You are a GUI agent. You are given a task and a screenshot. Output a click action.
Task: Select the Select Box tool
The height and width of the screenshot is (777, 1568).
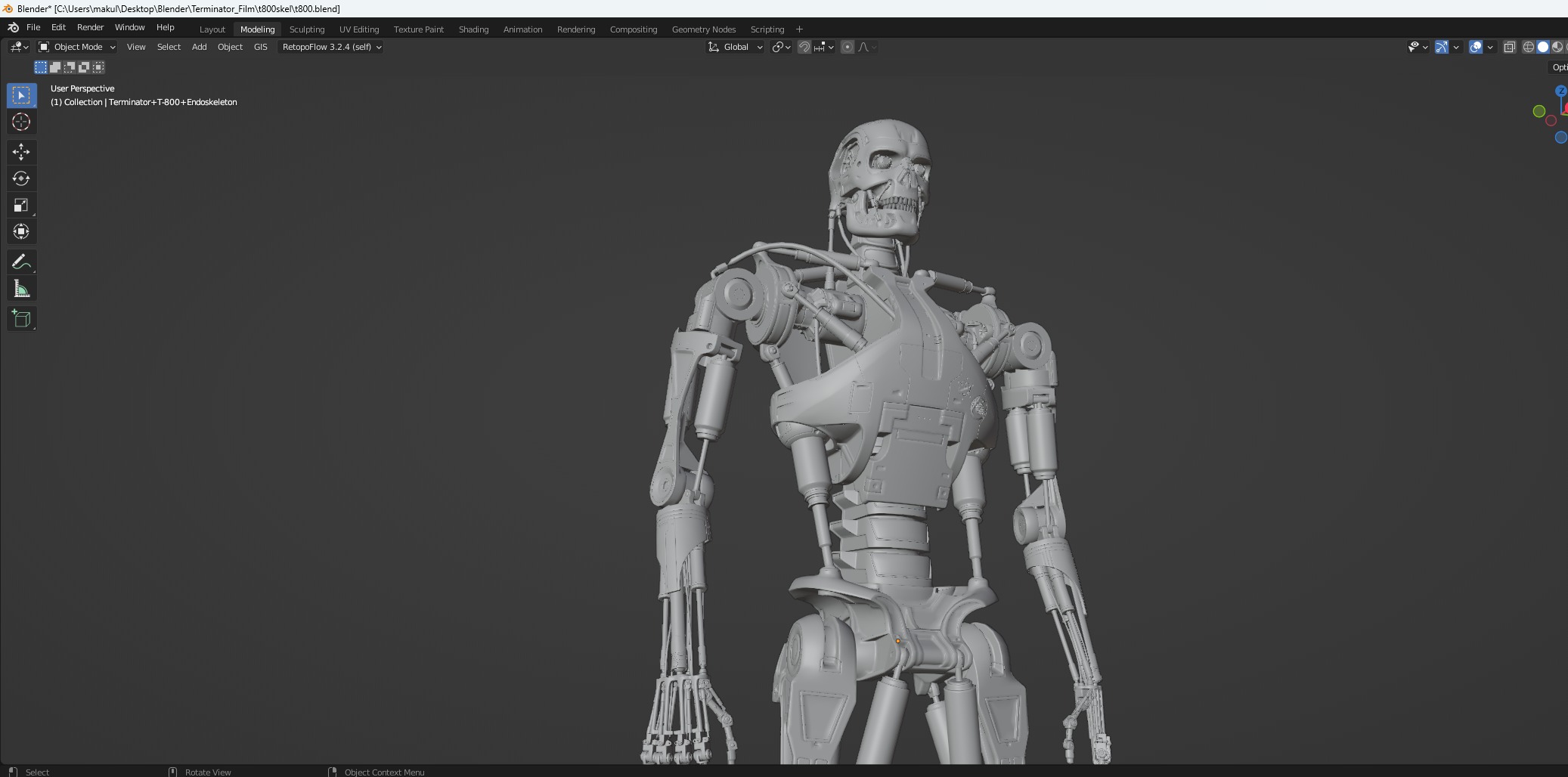click(x=21, y=95)
